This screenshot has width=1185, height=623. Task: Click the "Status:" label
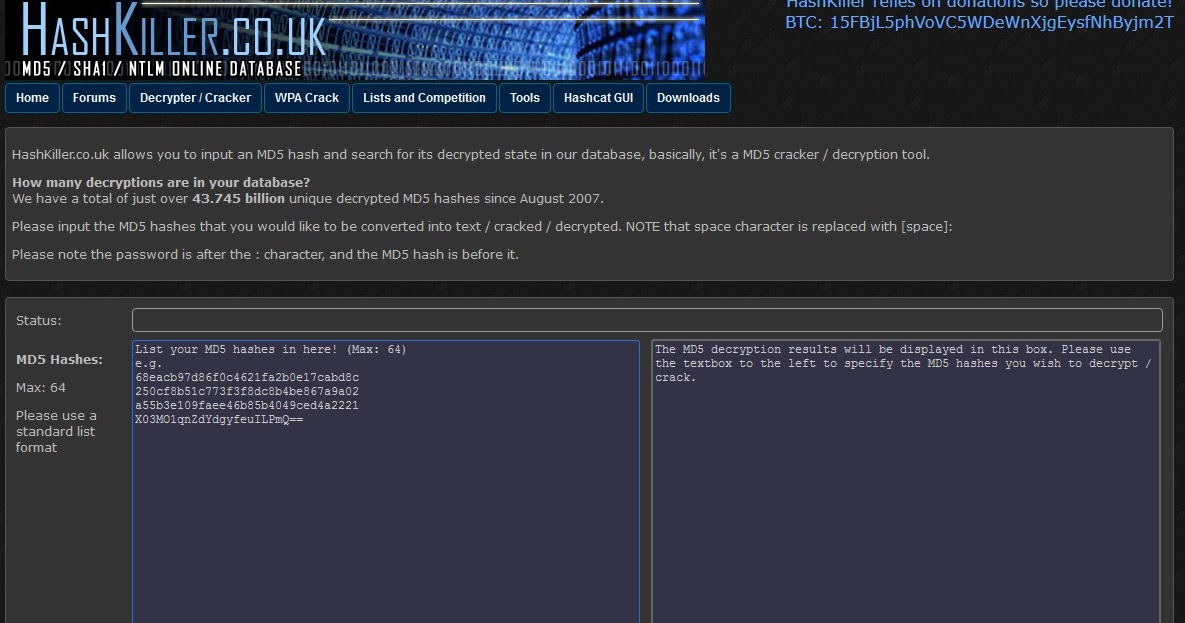39,321
